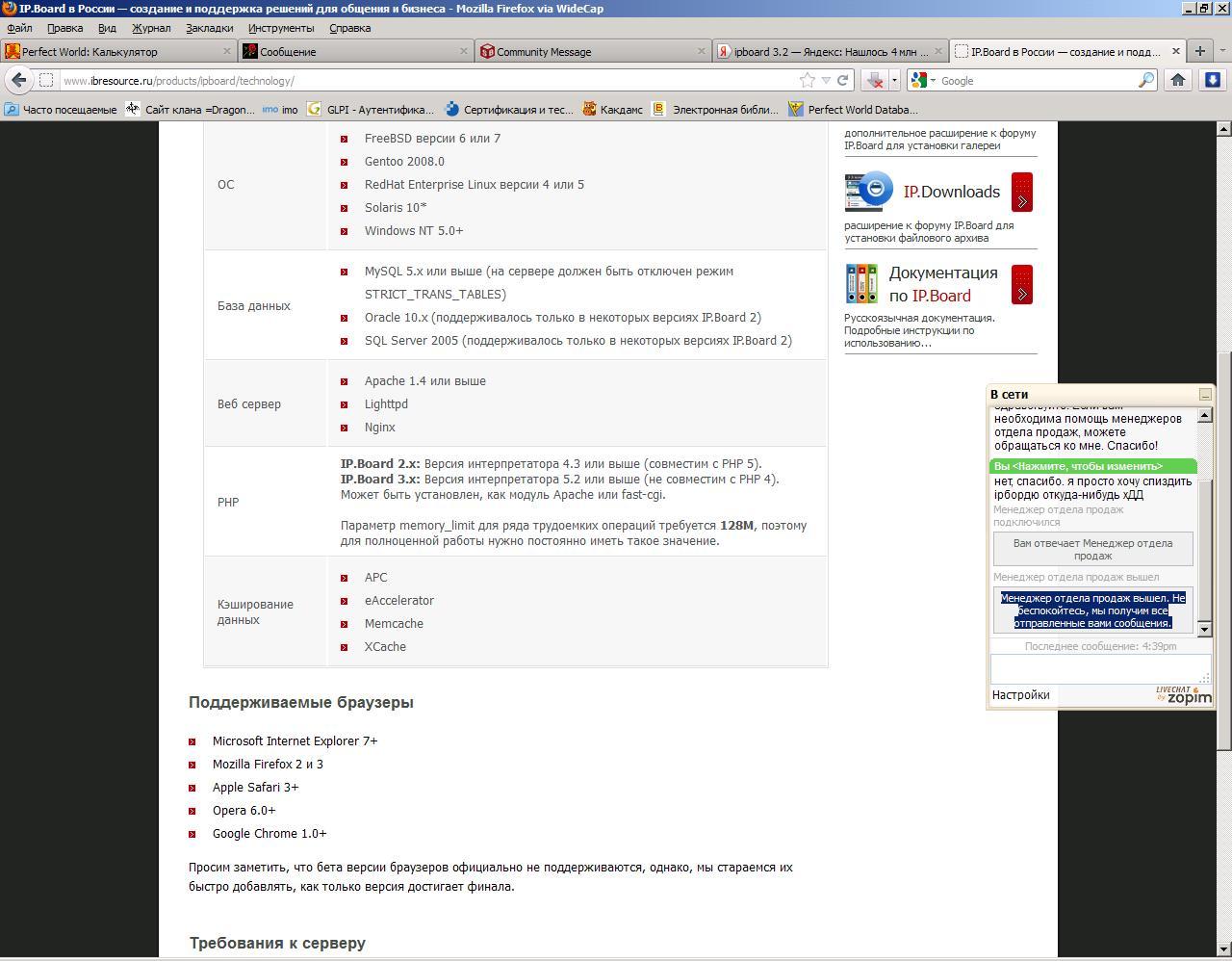The width and height of the screenshot is (1232, 961).
Task: Open the Журнал menu
Action: [x=151, y=28]
